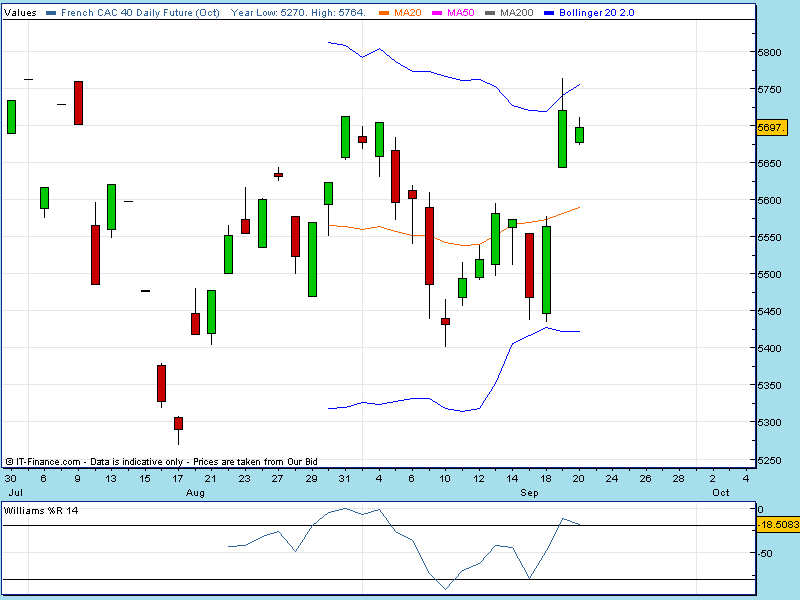Image resolution: width=800 pixels, height=600 pixels.
Task: Click the Jul month label on time axis
Action: click(x=15, y=493)
